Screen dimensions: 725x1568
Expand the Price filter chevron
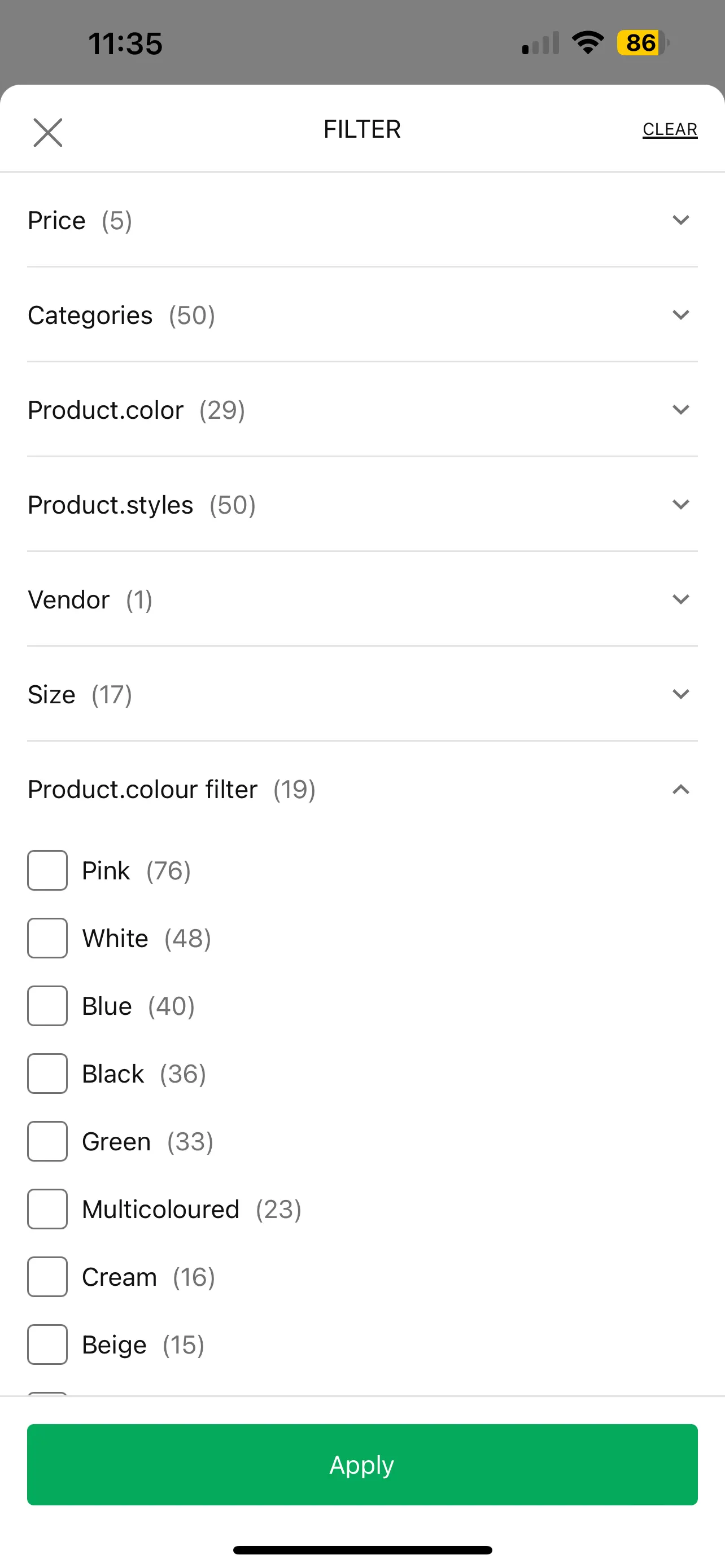(680, 220)
